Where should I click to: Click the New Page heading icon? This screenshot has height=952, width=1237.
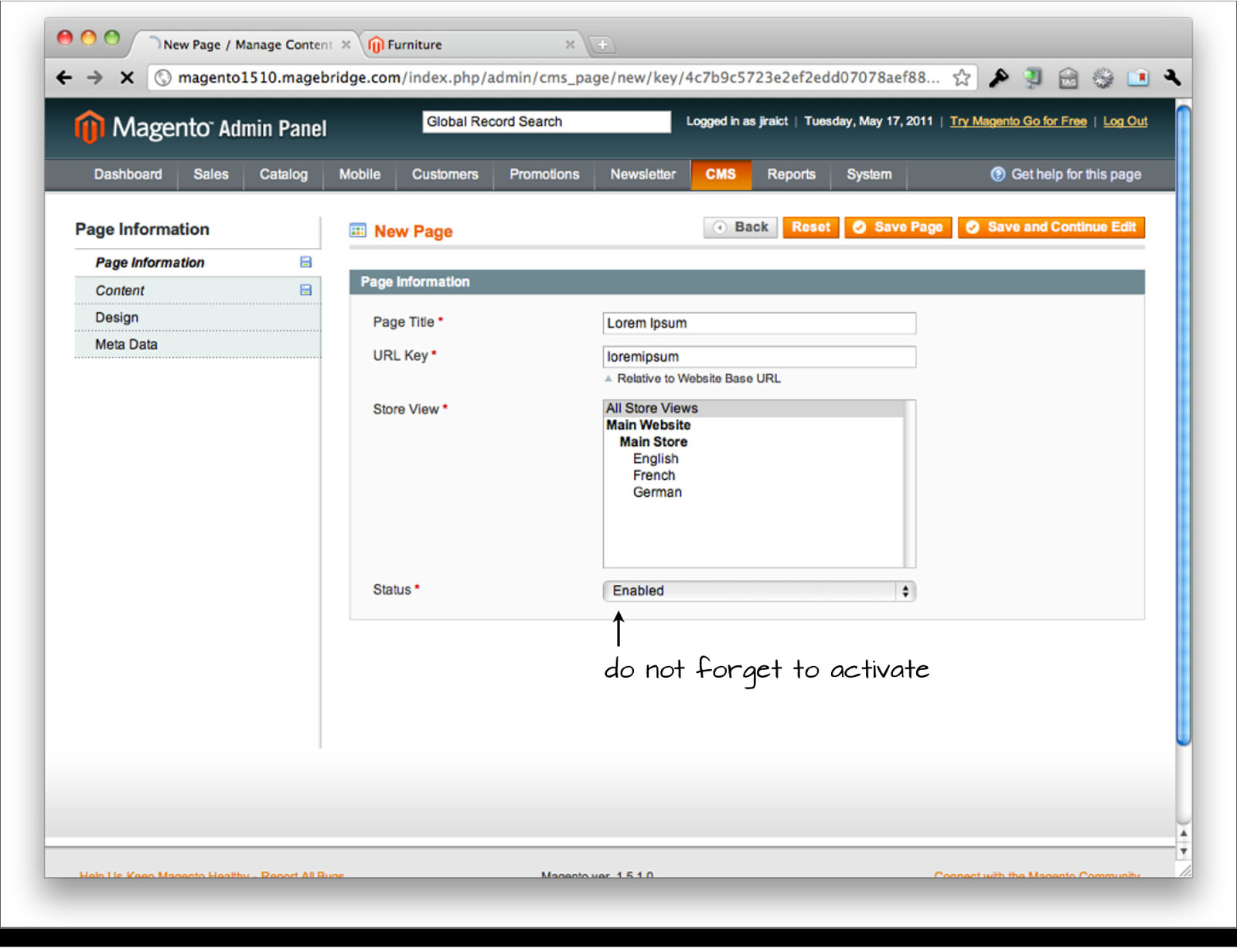[357, 230]
